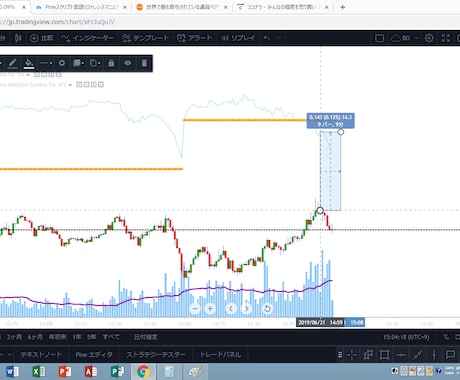This screenshot has height=380, width=460.
Task: Reset chart view with circular arrow
Action: 267,309
